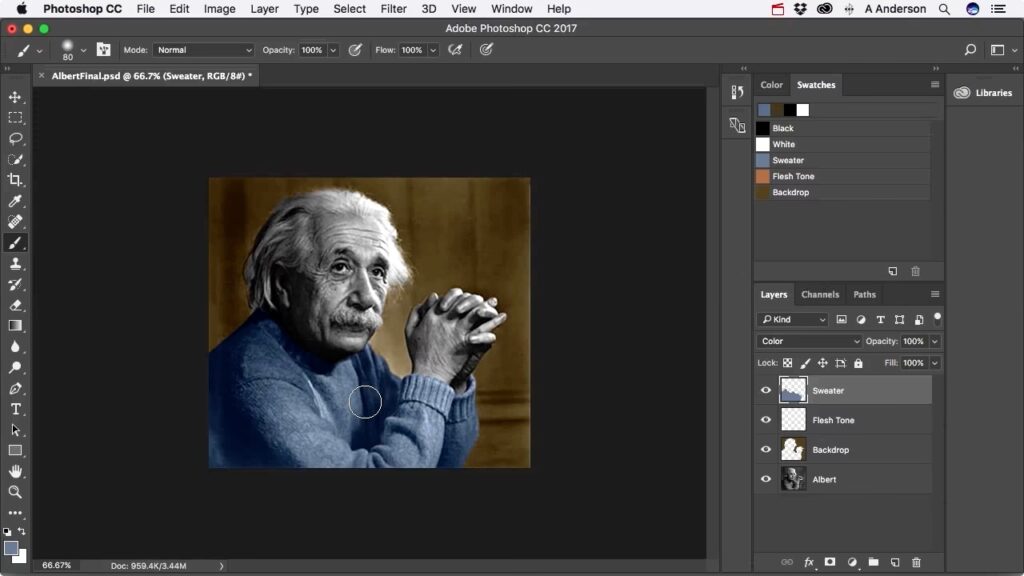The width and height of the screenshot is (1024, 576).
Task: Pick the Flesh Tone swatch
Action: [792, 177]
